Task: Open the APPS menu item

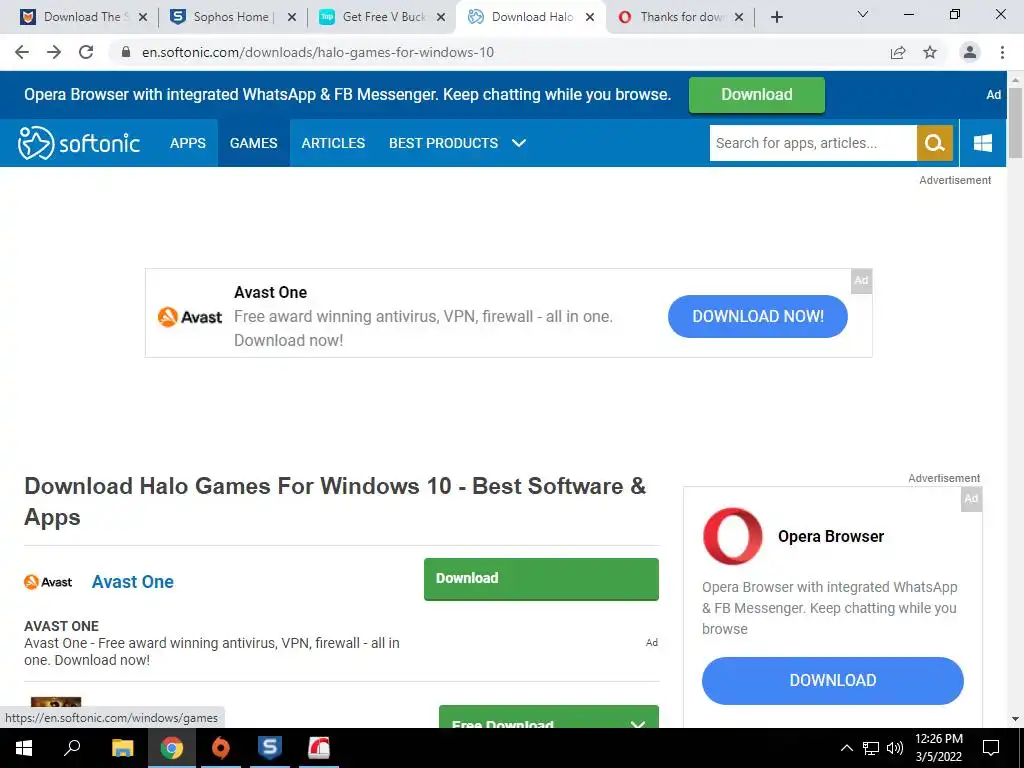Action: click(x=187, y=143)
